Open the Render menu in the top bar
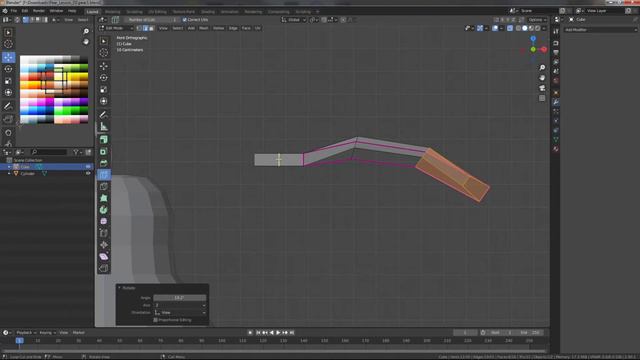Screen dimensions: 640x360 tap(39, 11)
